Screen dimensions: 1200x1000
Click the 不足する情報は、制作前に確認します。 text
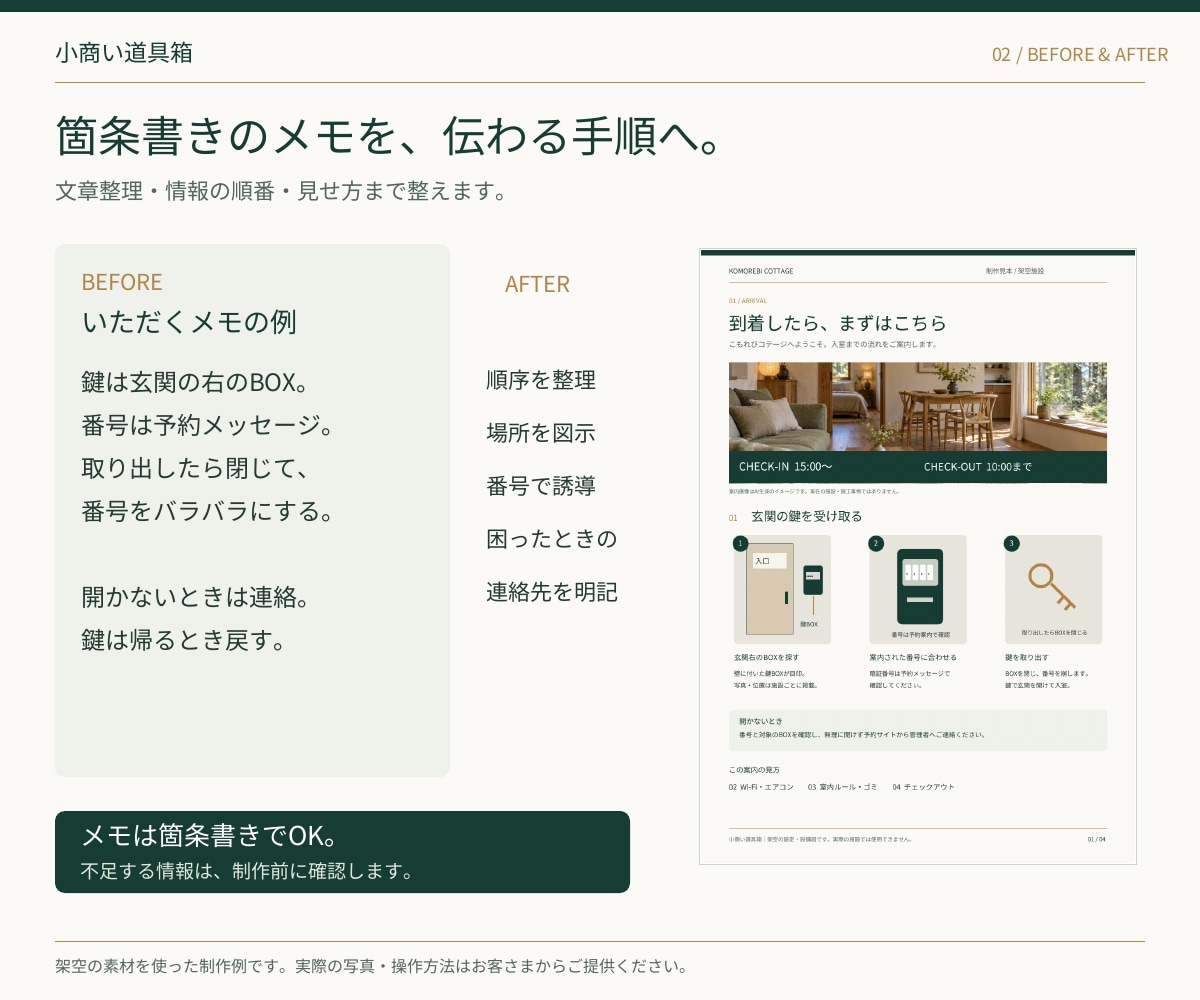(247, 871)
